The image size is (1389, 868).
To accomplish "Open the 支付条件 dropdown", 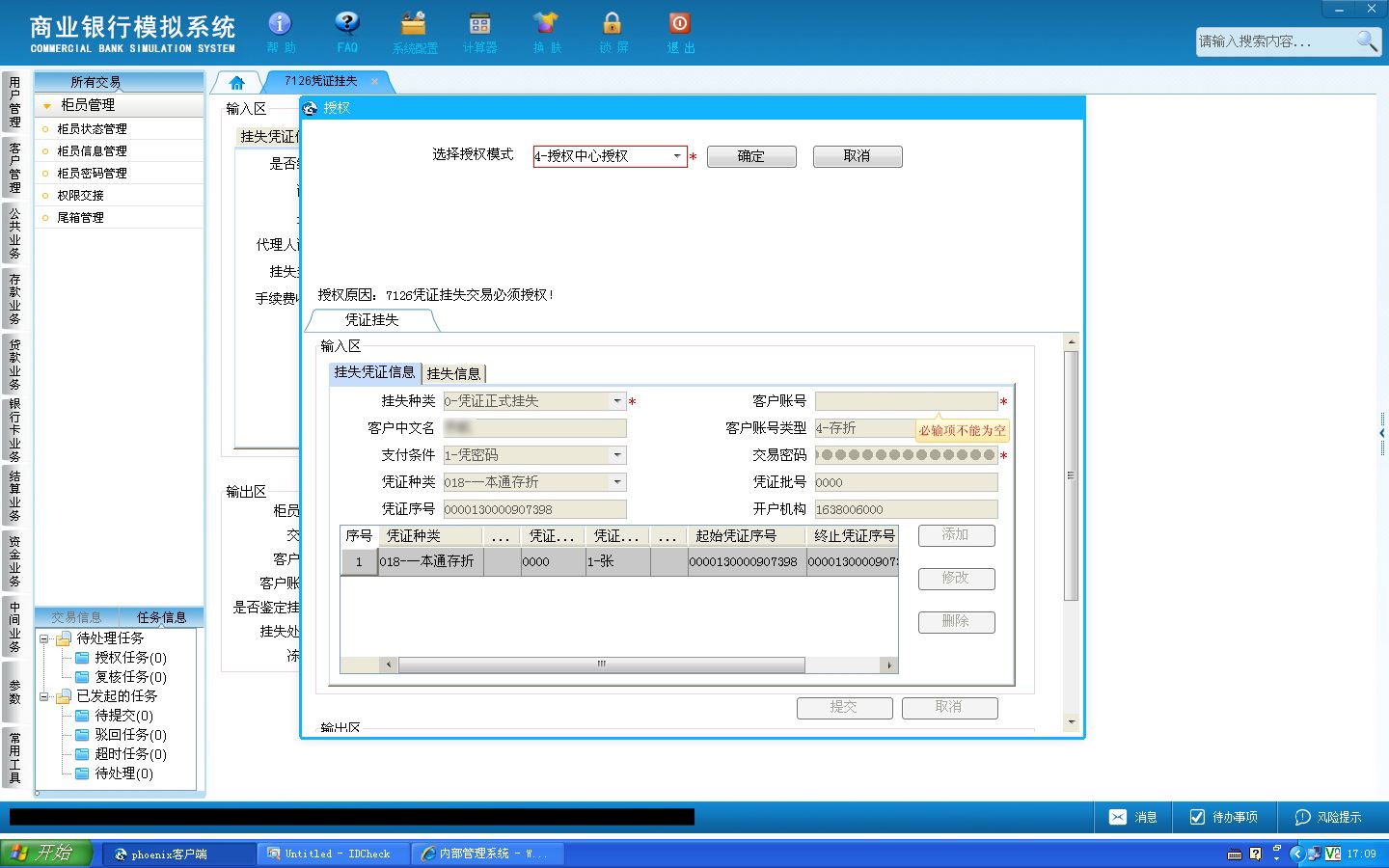I will coord(617,455).
